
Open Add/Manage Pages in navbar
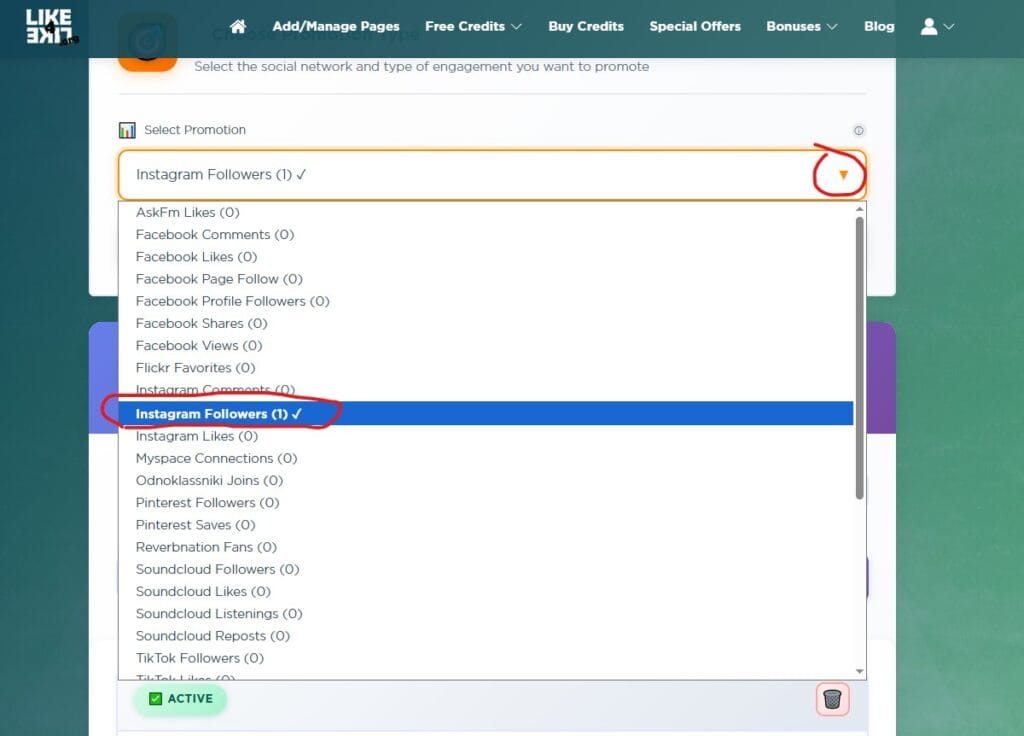coord(336,26)
